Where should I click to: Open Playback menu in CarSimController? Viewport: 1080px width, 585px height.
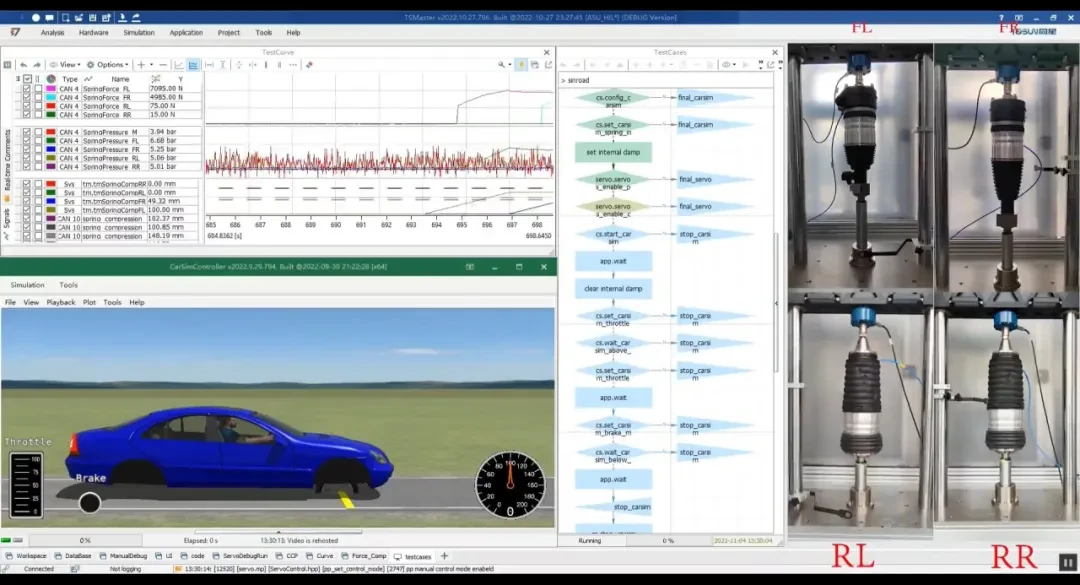pos(61,302)
